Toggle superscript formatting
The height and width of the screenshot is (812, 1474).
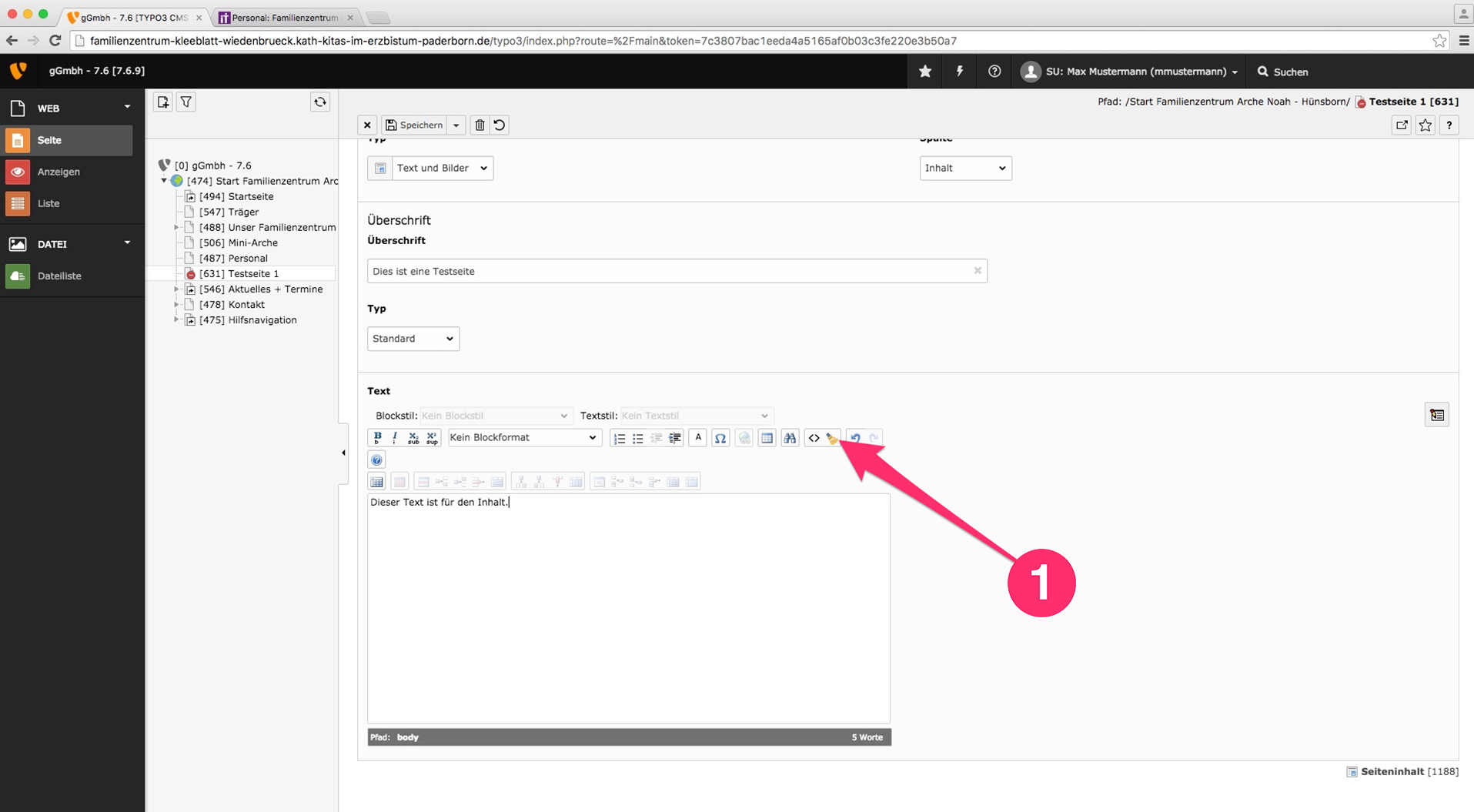432,438
